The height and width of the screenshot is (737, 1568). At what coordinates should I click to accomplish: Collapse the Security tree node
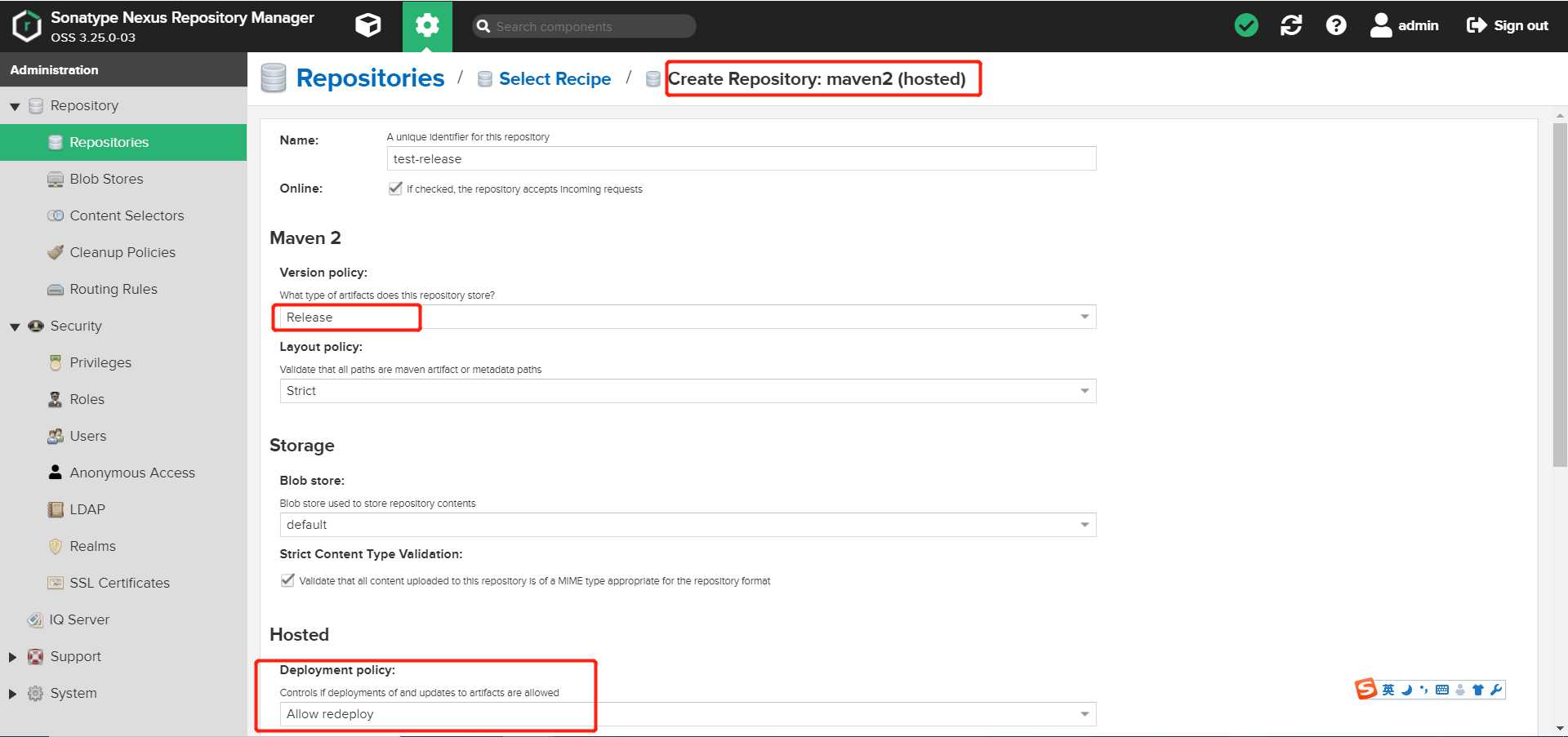point(15,326)
